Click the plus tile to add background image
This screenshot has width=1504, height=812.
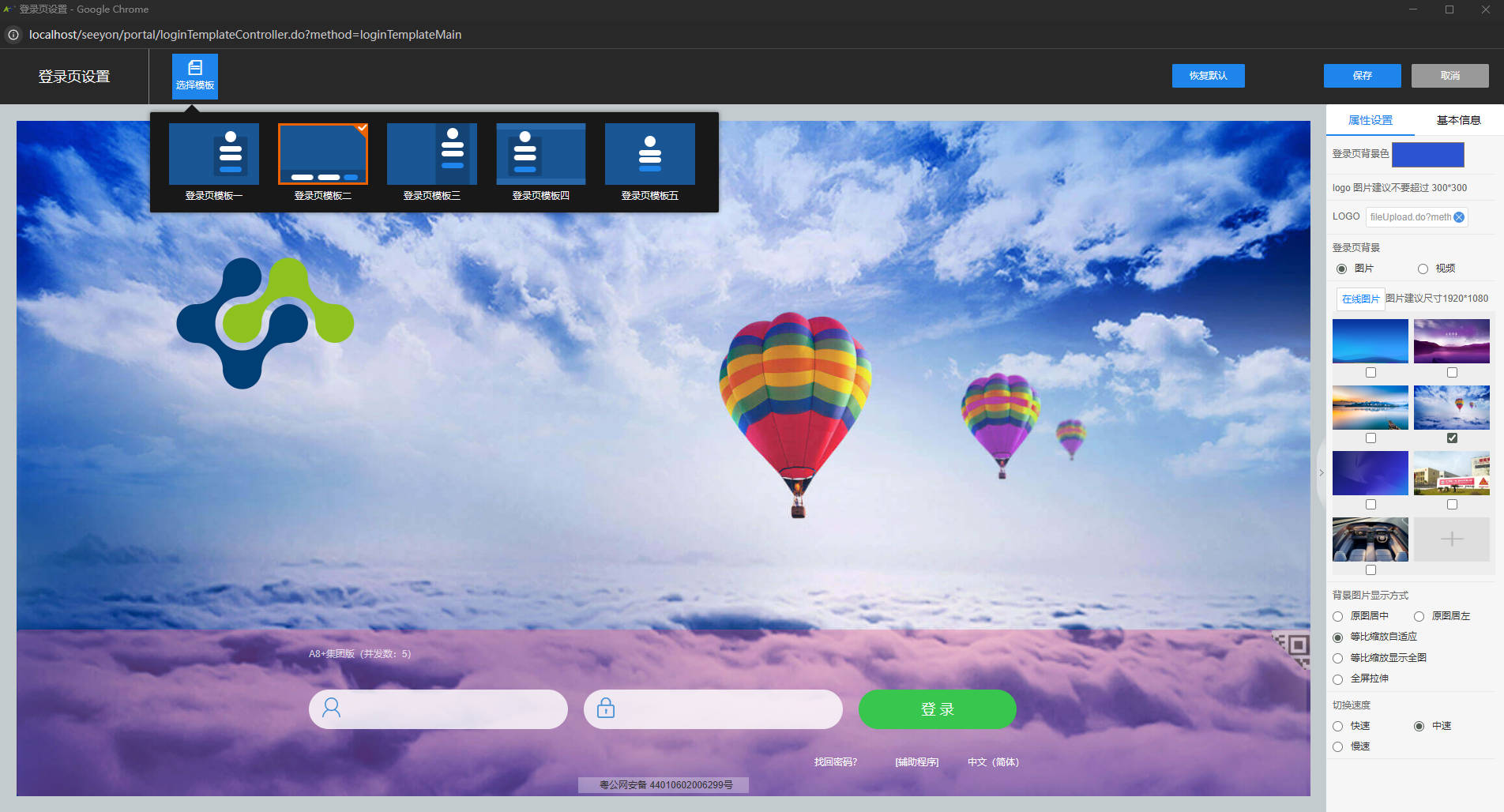click(1451, 539)
